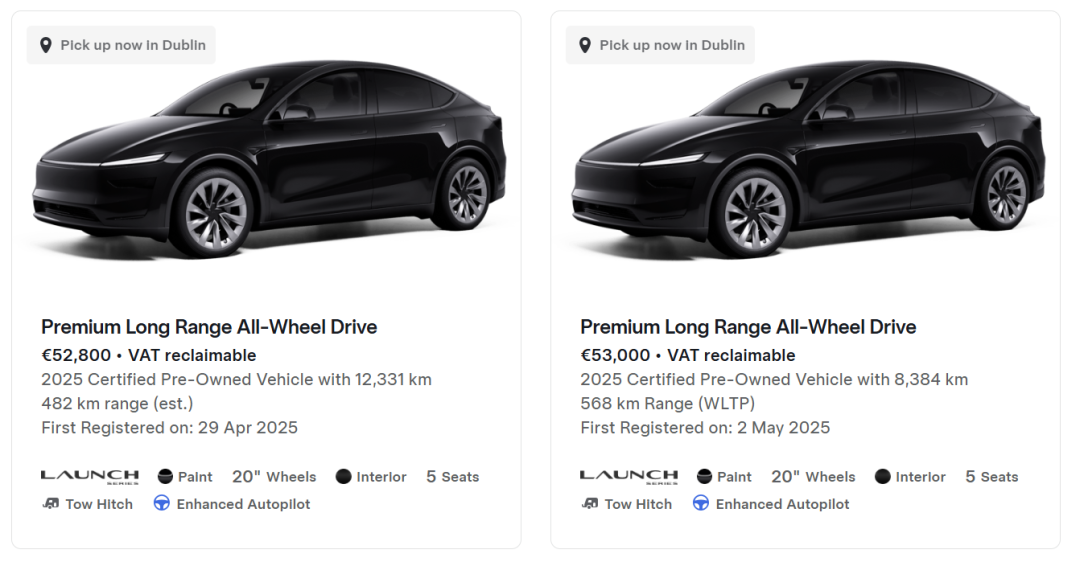
Task: Click Enhanced Autopilot steering wheel icon, second card
Action: click(701, 504)
